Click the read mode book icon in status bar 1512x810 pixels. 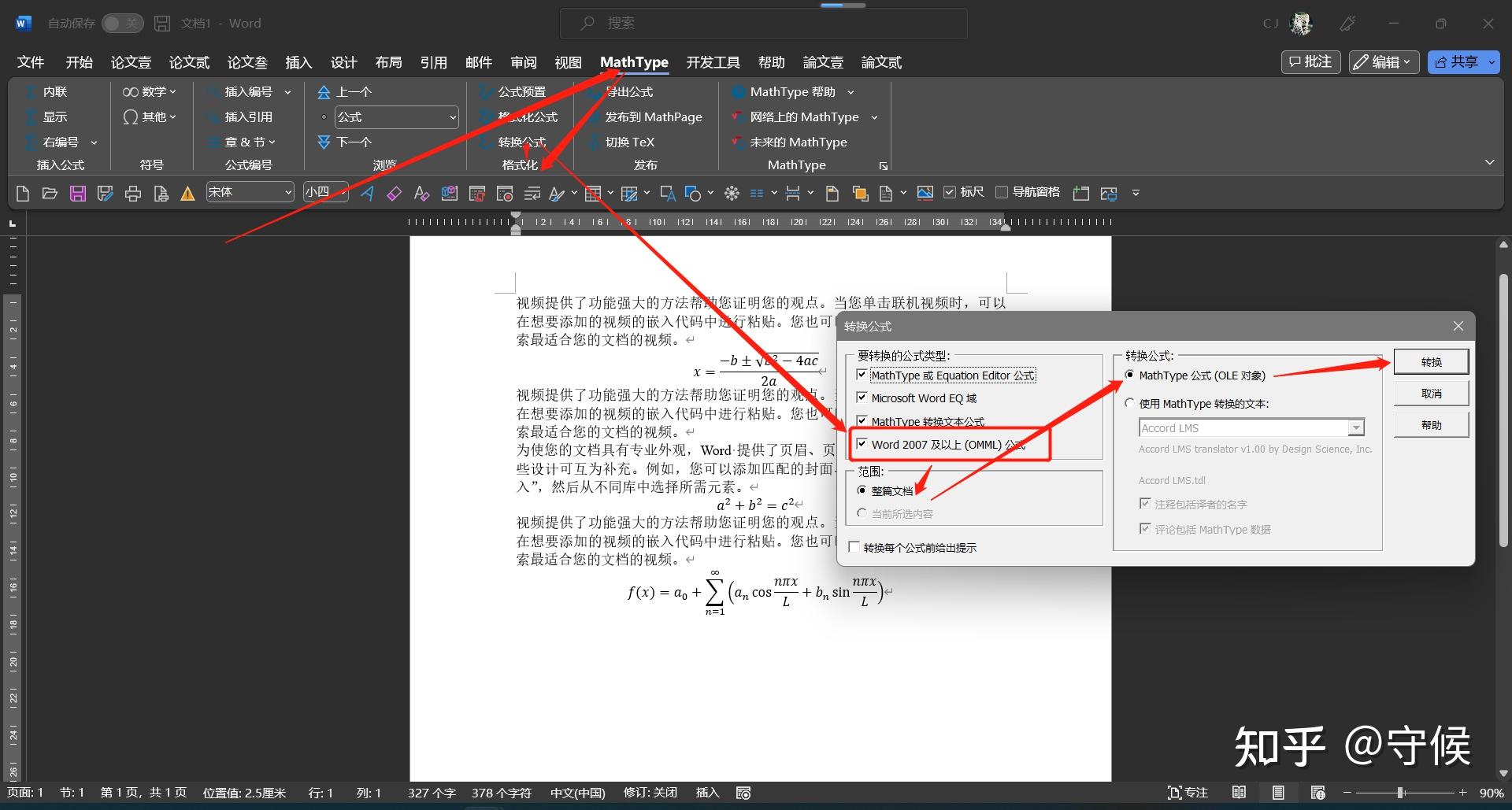(x=1239, y=793)
